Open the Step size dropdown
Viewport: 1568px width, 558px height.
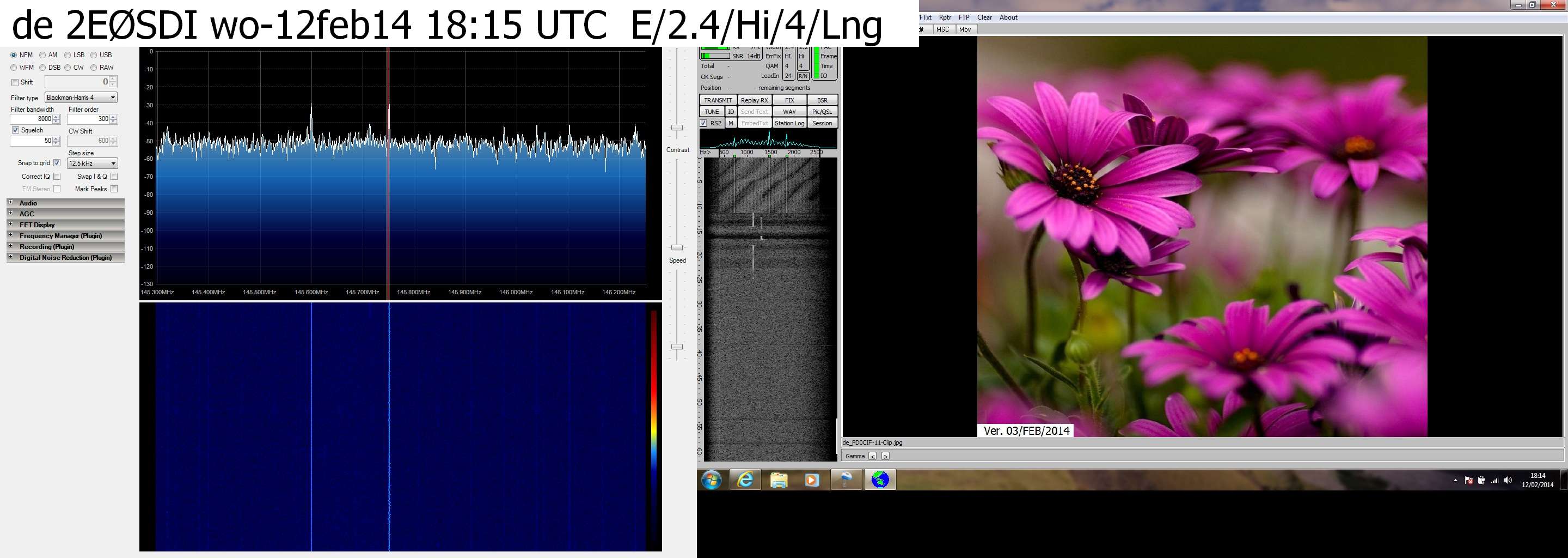(x=93, y=163)
